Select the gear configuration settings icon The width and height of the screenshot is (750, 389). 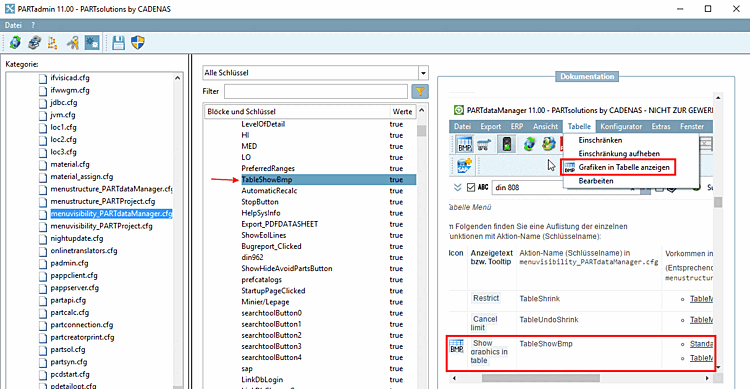click(x=92, y=43)
